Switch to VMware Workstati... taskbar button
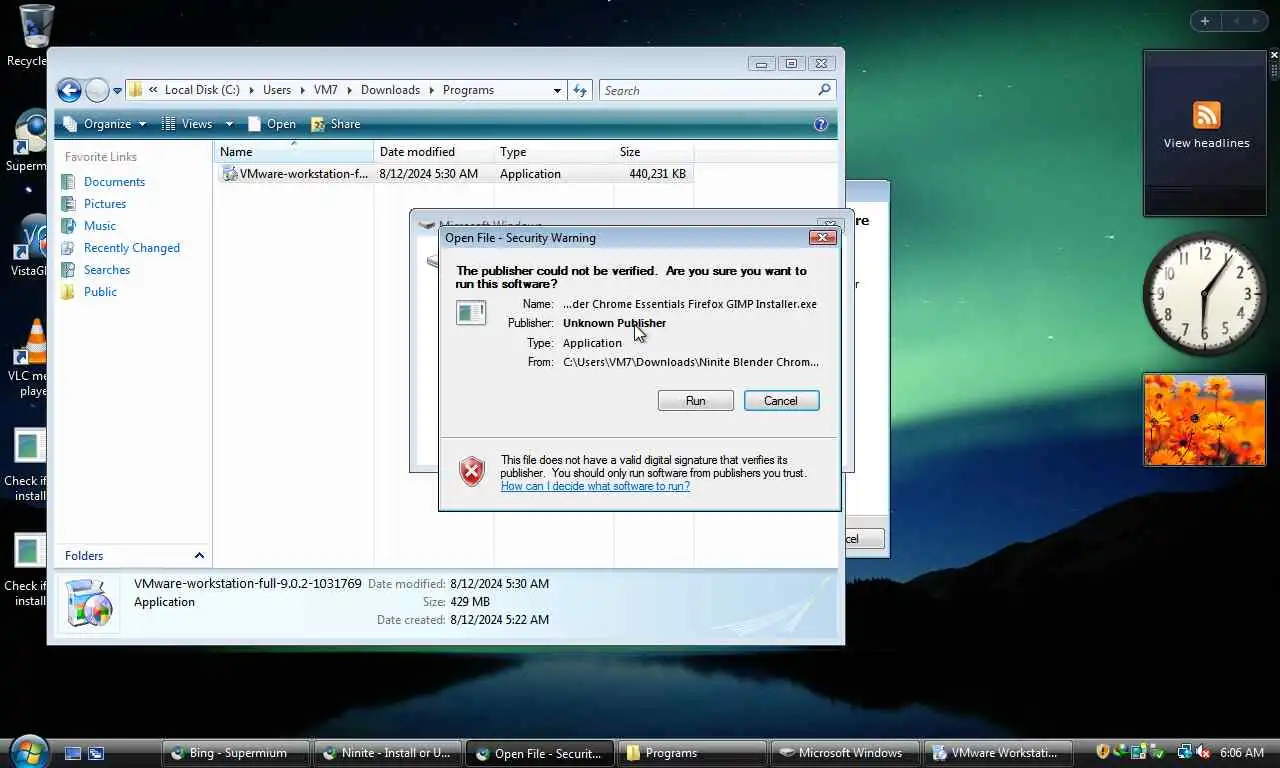 [x=997, y=753]
